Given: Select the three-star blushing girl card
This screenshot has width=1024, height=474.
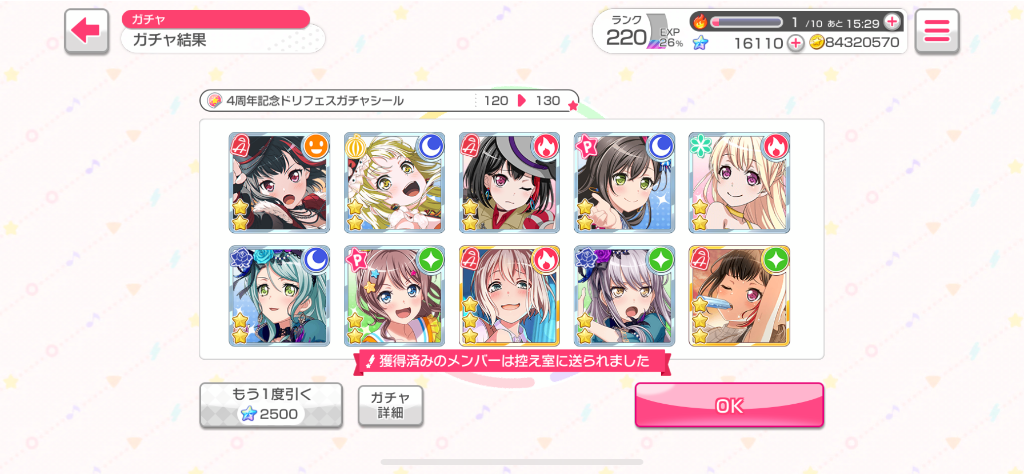Looking at the screenshot, I should (509, 296).
